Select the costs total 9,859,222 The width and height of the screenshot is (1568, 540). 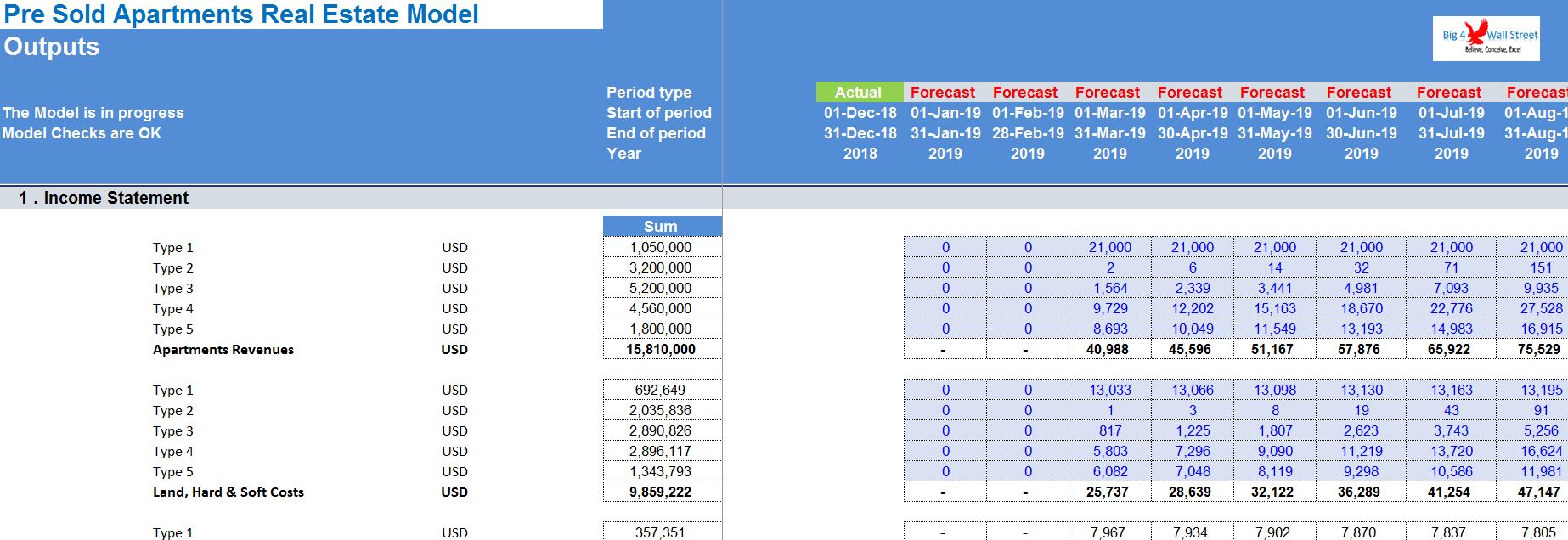pyautogui.click(x=662, y=492)
